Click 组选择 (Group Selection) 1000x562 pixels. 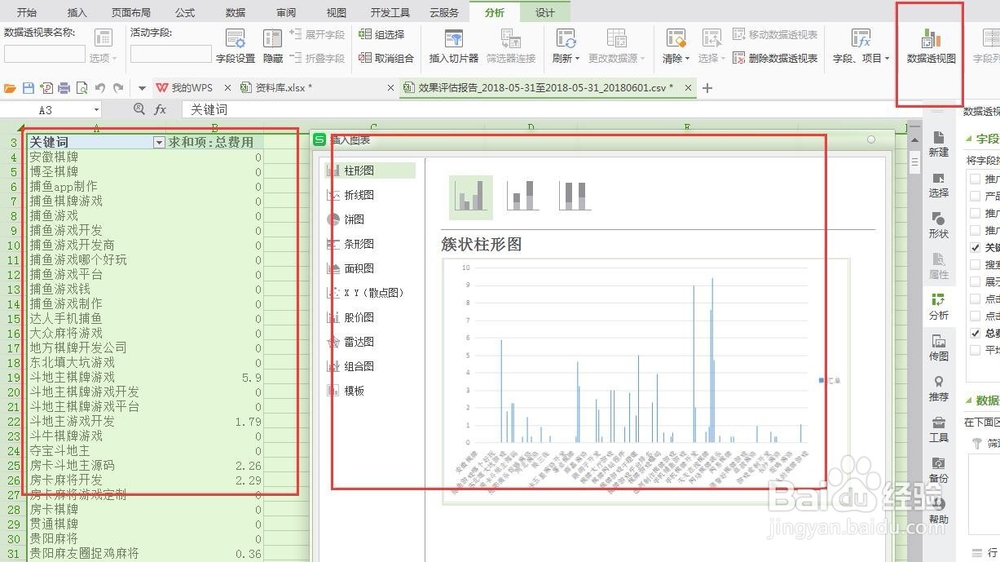(381, 34)
